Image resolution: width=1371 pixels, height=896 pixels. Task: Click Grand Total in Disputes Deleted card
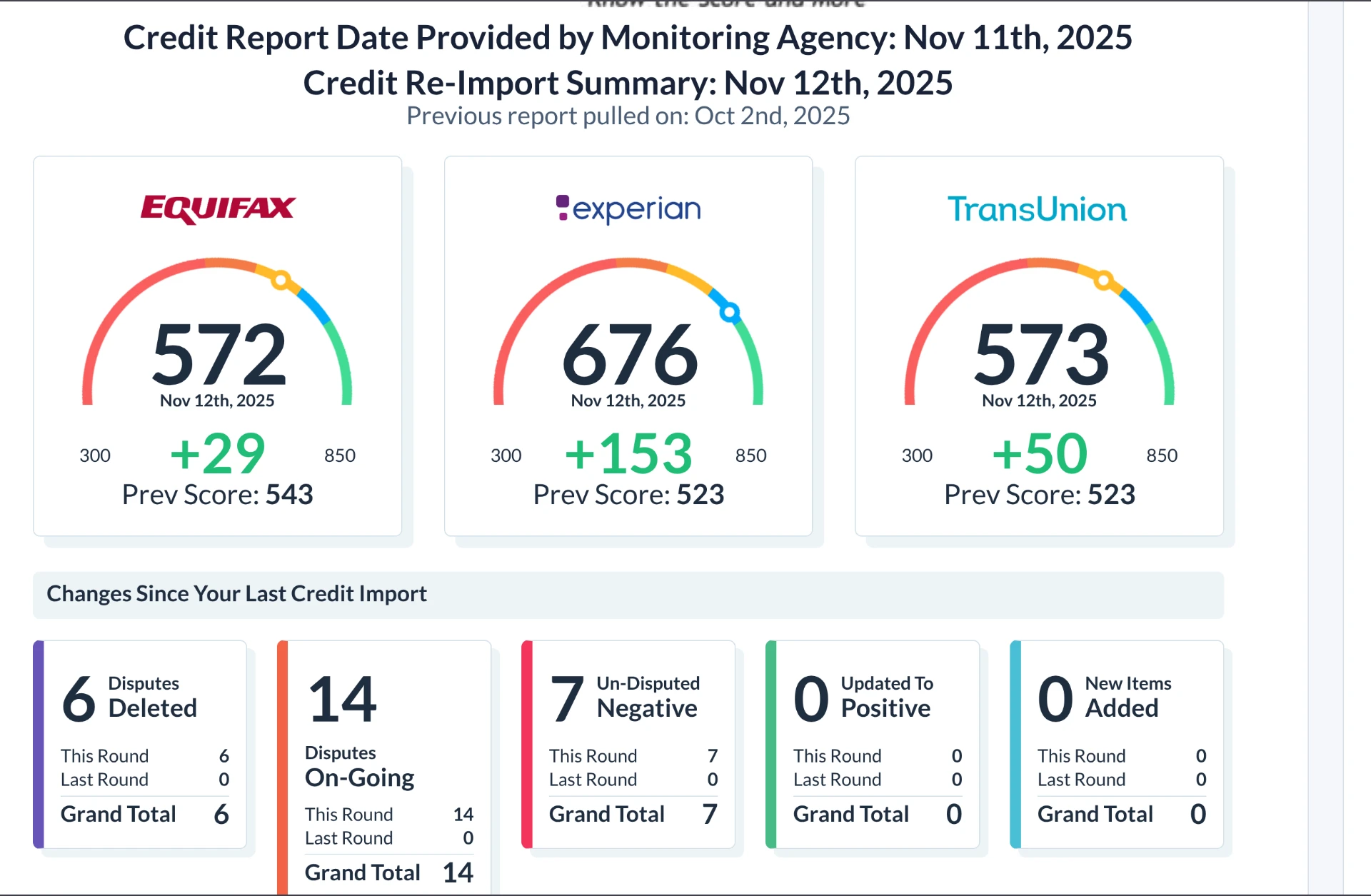(x=145, y=815)
